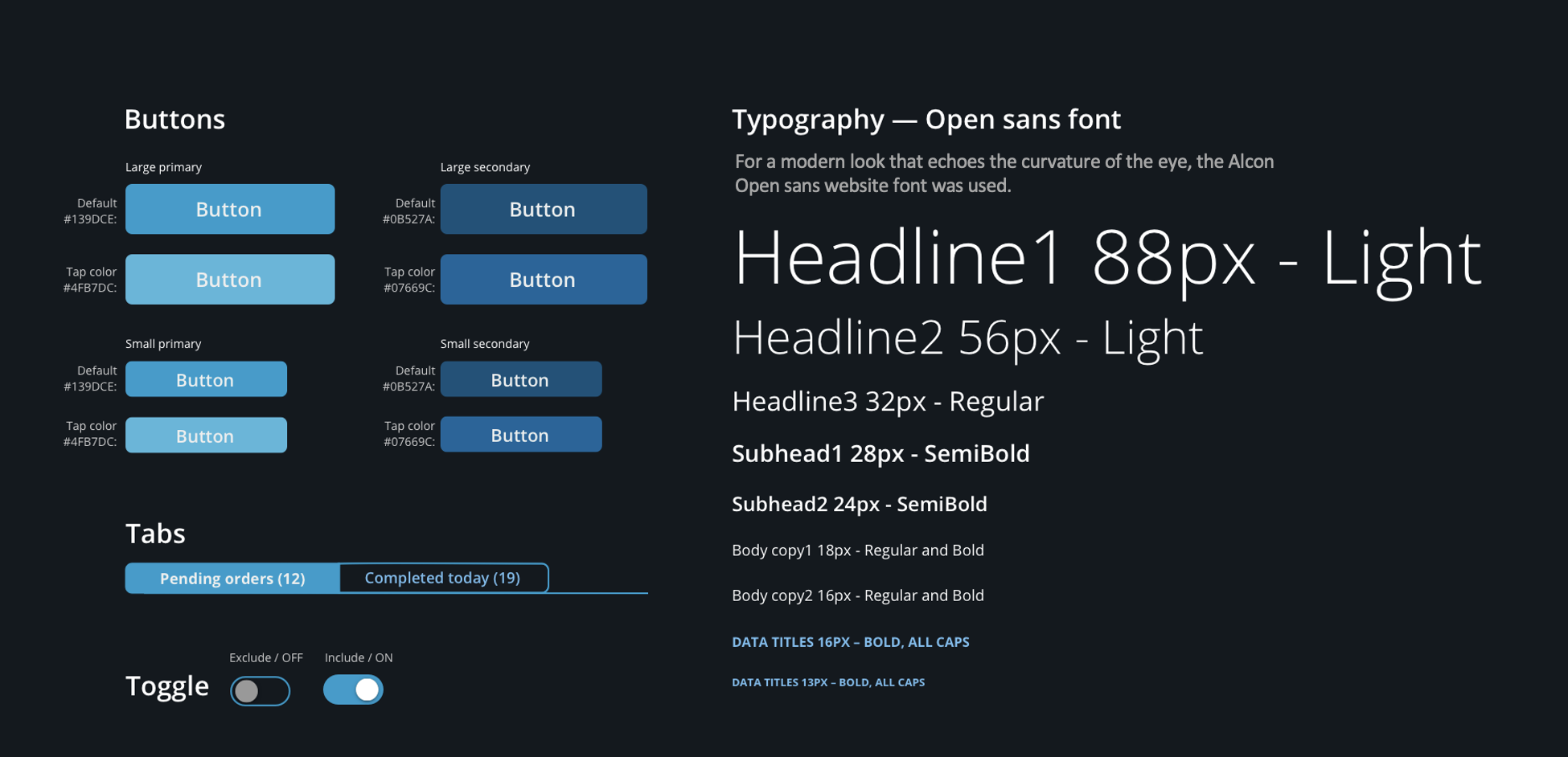Click the Small secondary label

tap(485, 344)
